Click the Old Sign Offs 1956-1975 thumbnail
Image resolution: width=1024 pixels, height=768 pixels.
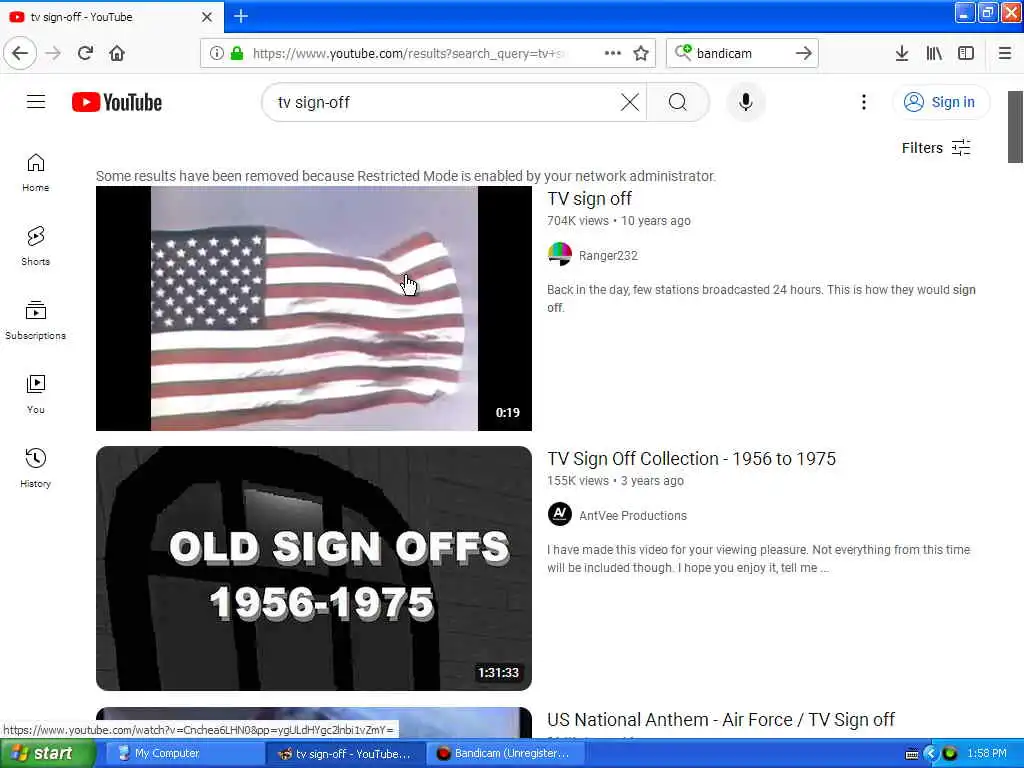pyautogui.click(x=313, y=568)
